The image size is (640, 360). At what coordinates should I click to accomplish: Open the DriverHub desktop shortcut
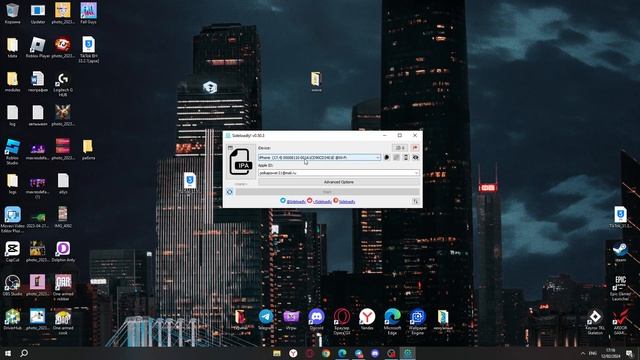[x=12, y=320]
